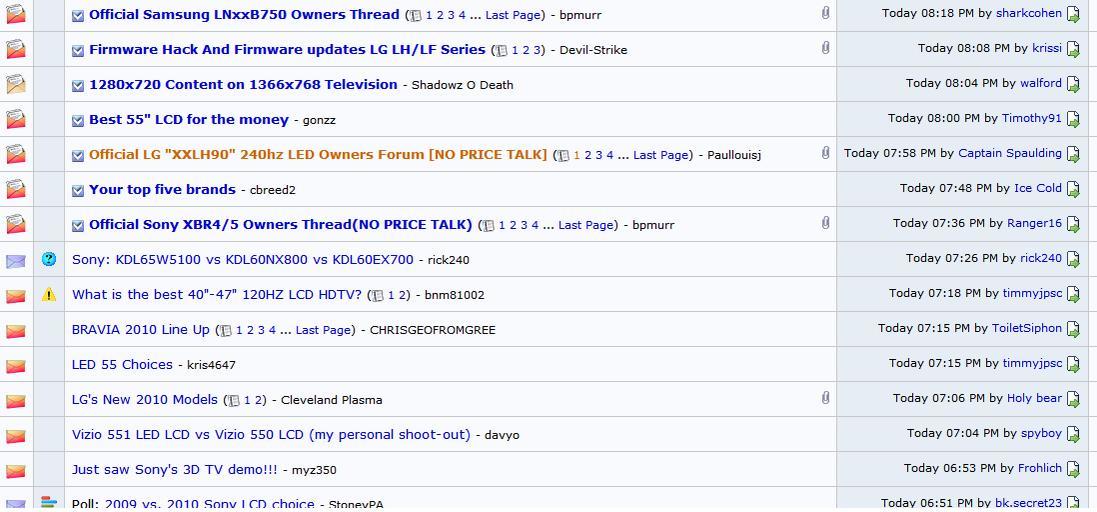The width and height of the screenshot is (1097, 512).
Task: Open last post by ToiletSiphon
Action: pyautogui.click(x=1073, y=329)
